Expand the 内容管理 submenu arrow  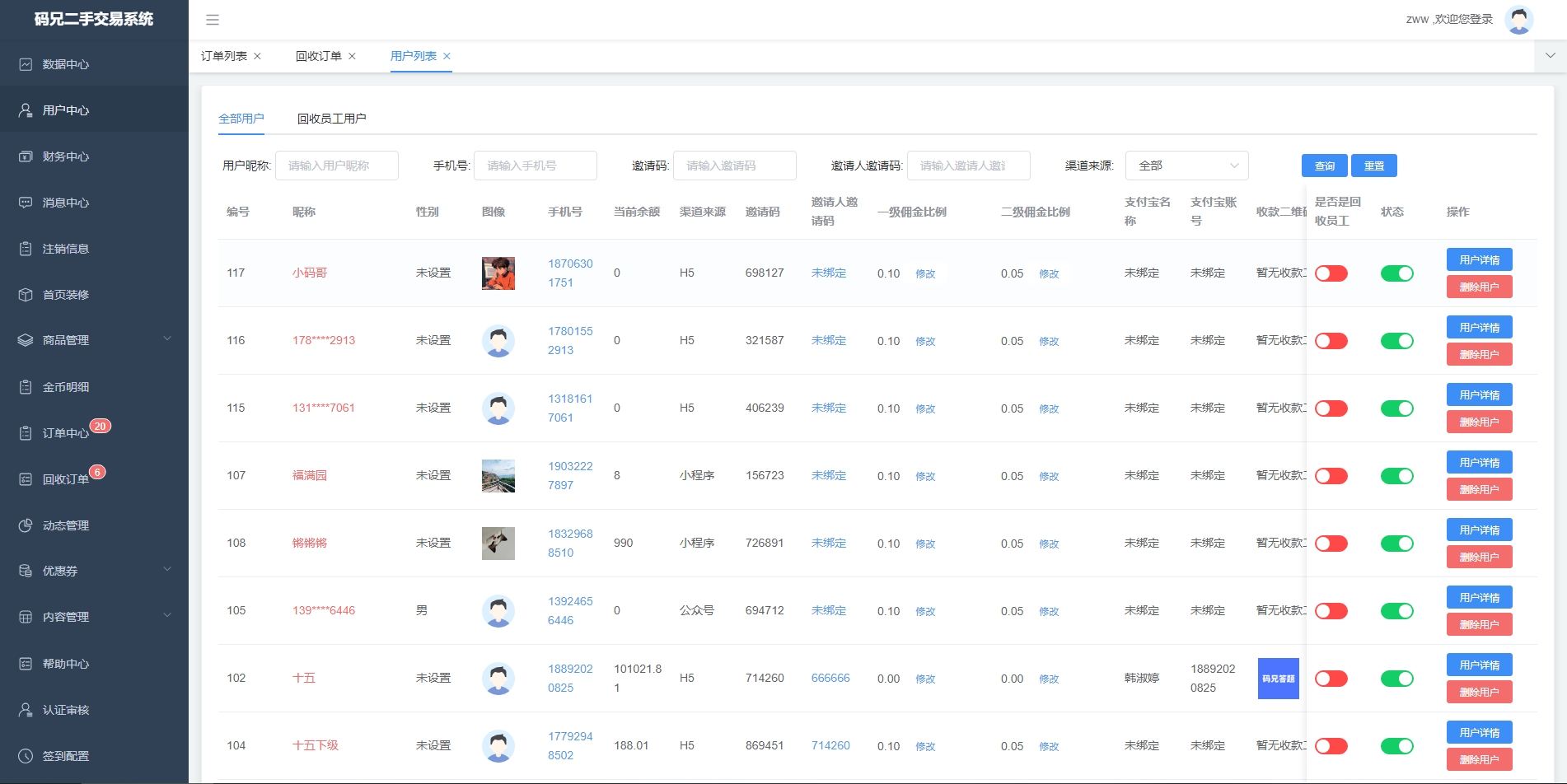tap(167, 615)
